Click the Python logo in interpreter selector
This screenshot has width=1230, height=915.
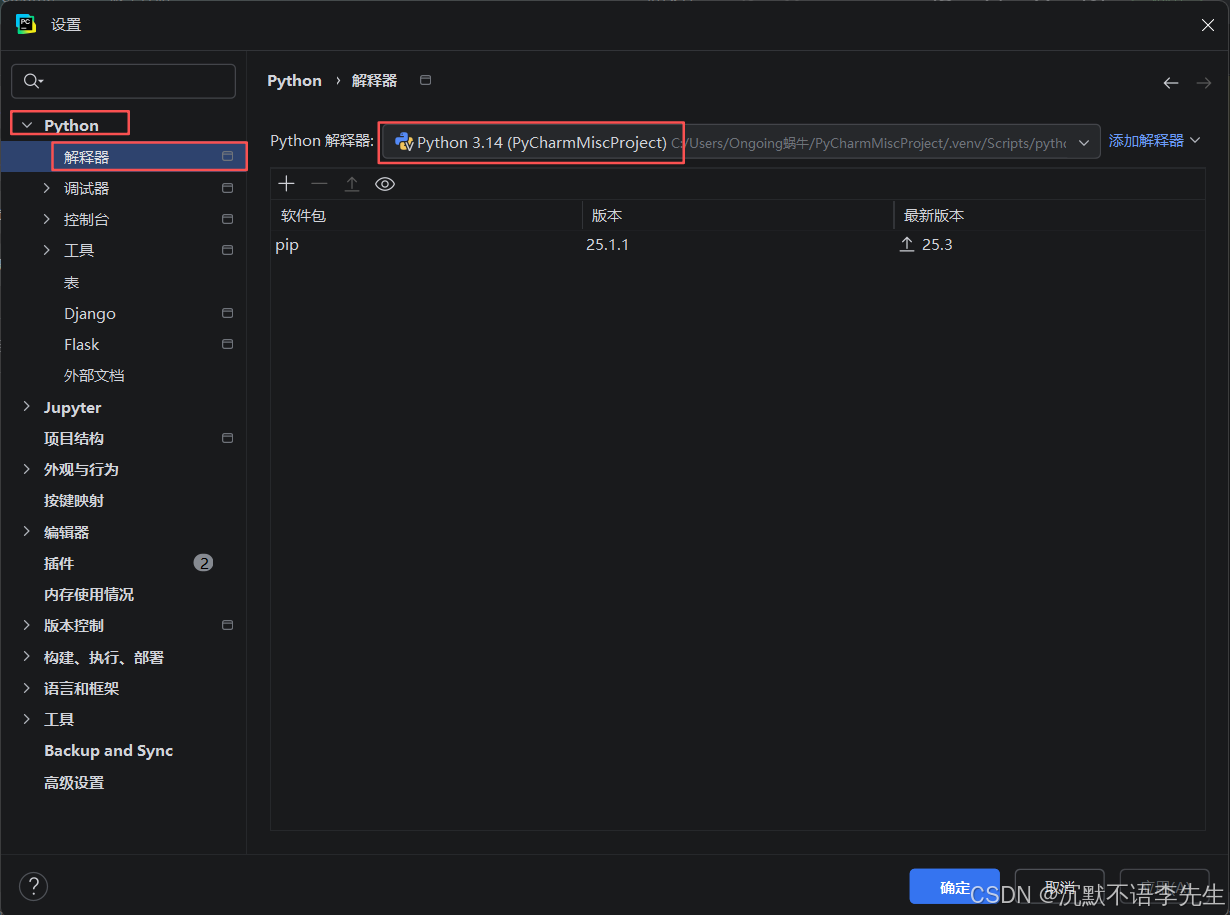click(404, 142)
